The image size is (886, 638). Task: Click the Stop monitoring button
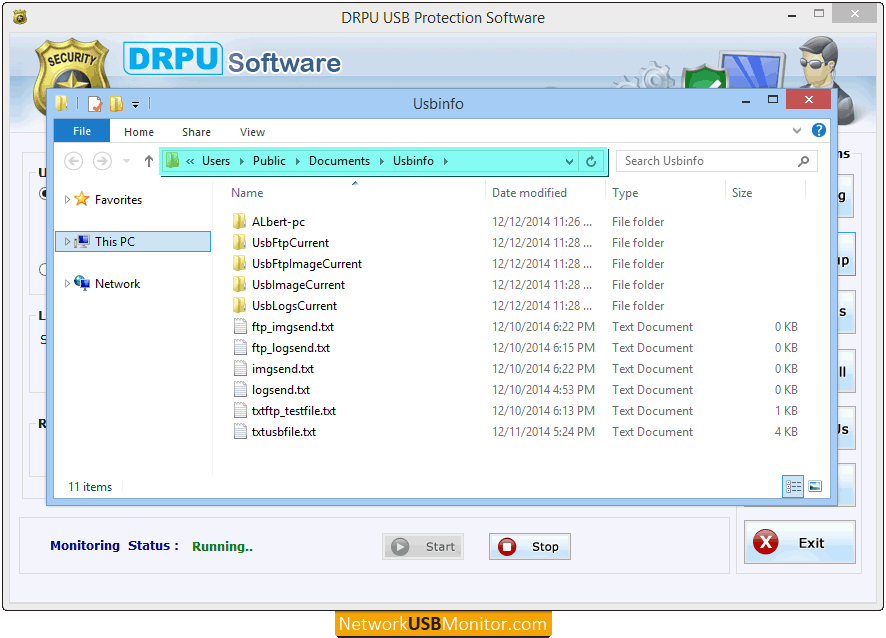[x=529, y=546]
